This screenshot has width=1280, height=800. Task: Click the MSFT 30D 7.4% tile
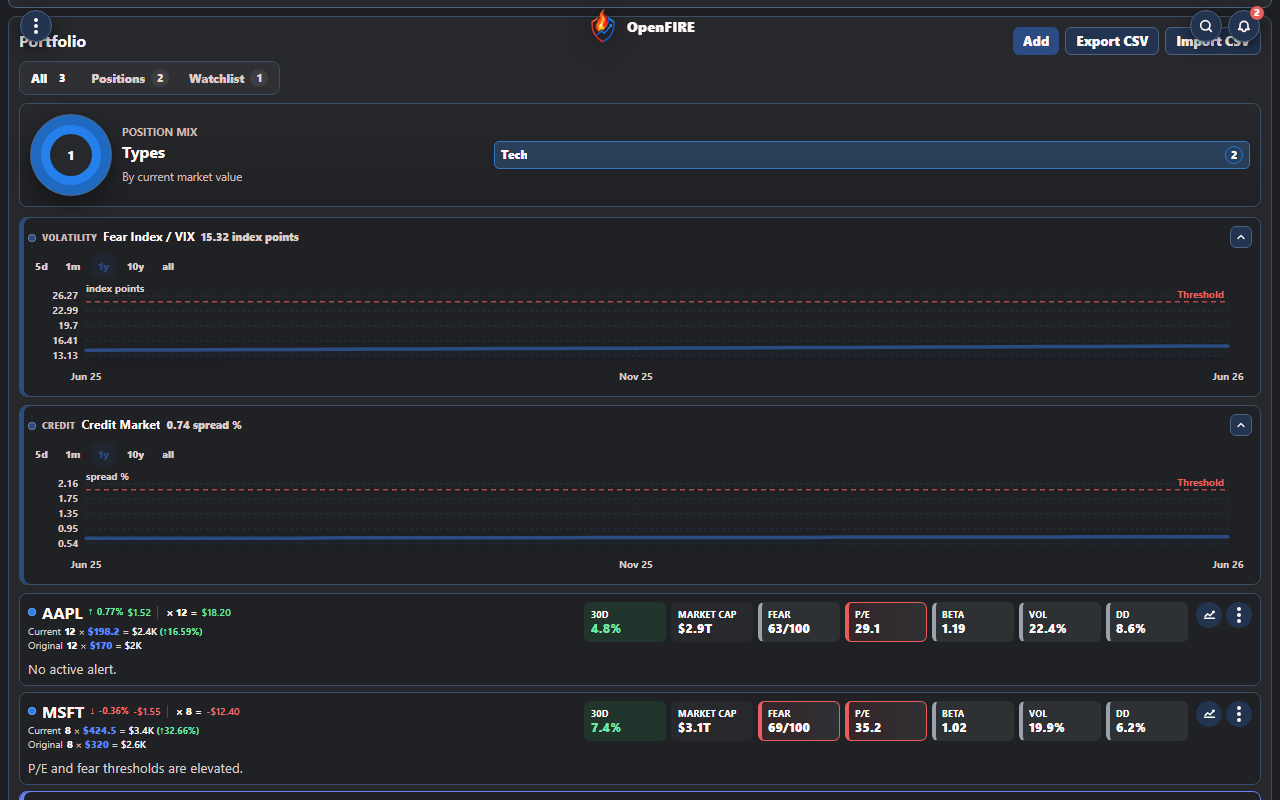[x=625, y=721]
